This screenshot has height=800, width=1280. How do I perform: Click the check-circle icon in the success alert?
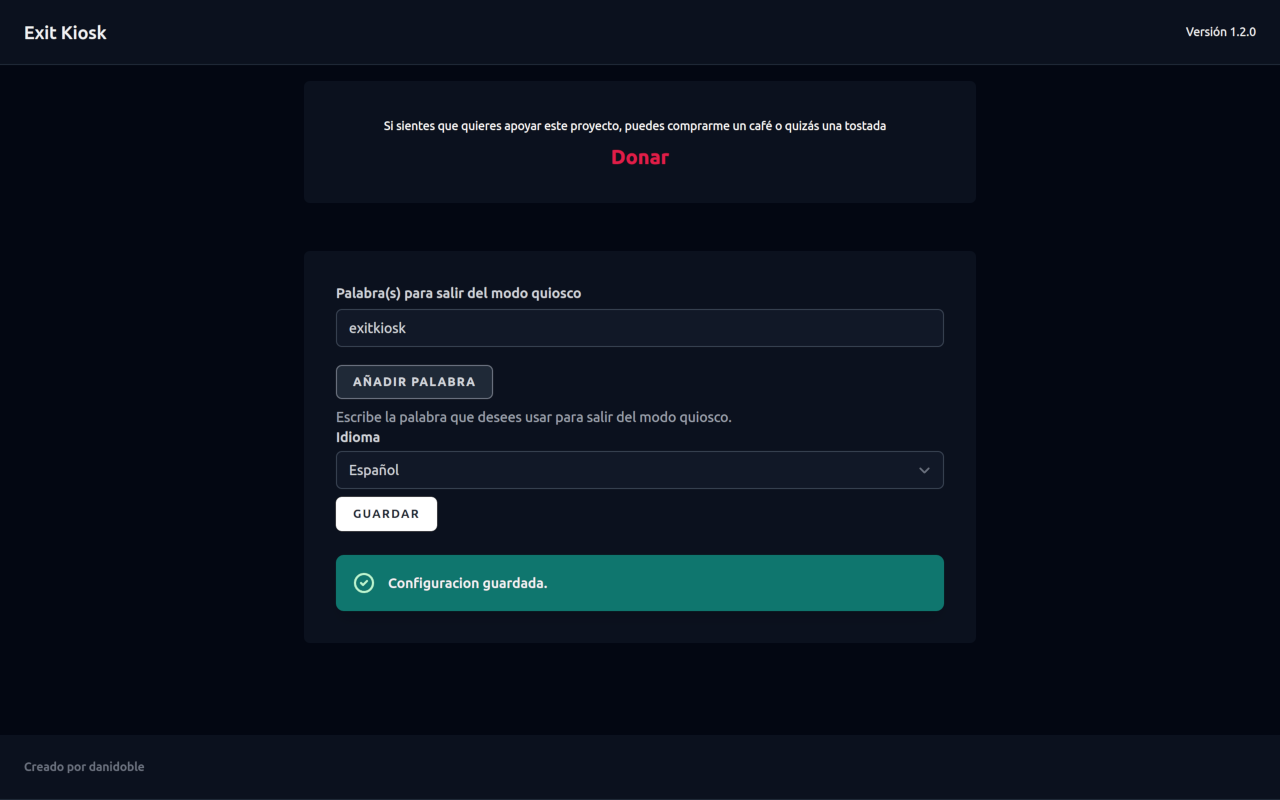tap(364, 583)
